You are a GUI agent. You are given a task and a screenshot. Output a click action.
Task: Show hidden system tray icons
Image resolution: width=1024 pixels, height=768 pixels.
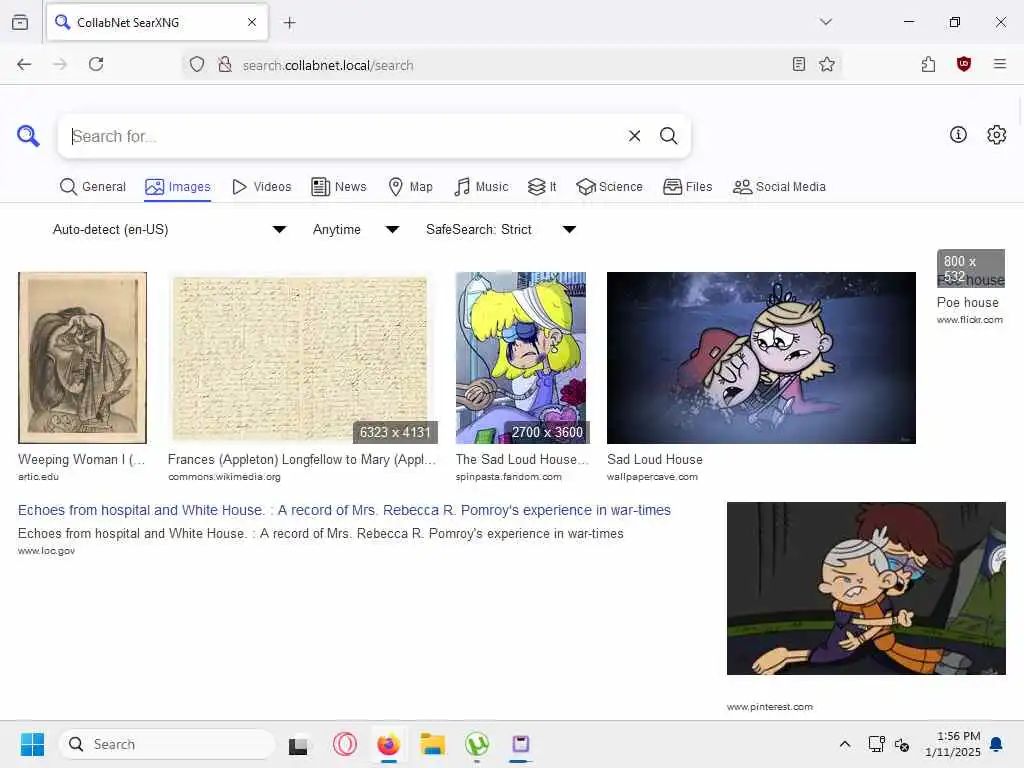tap(844, 744)
